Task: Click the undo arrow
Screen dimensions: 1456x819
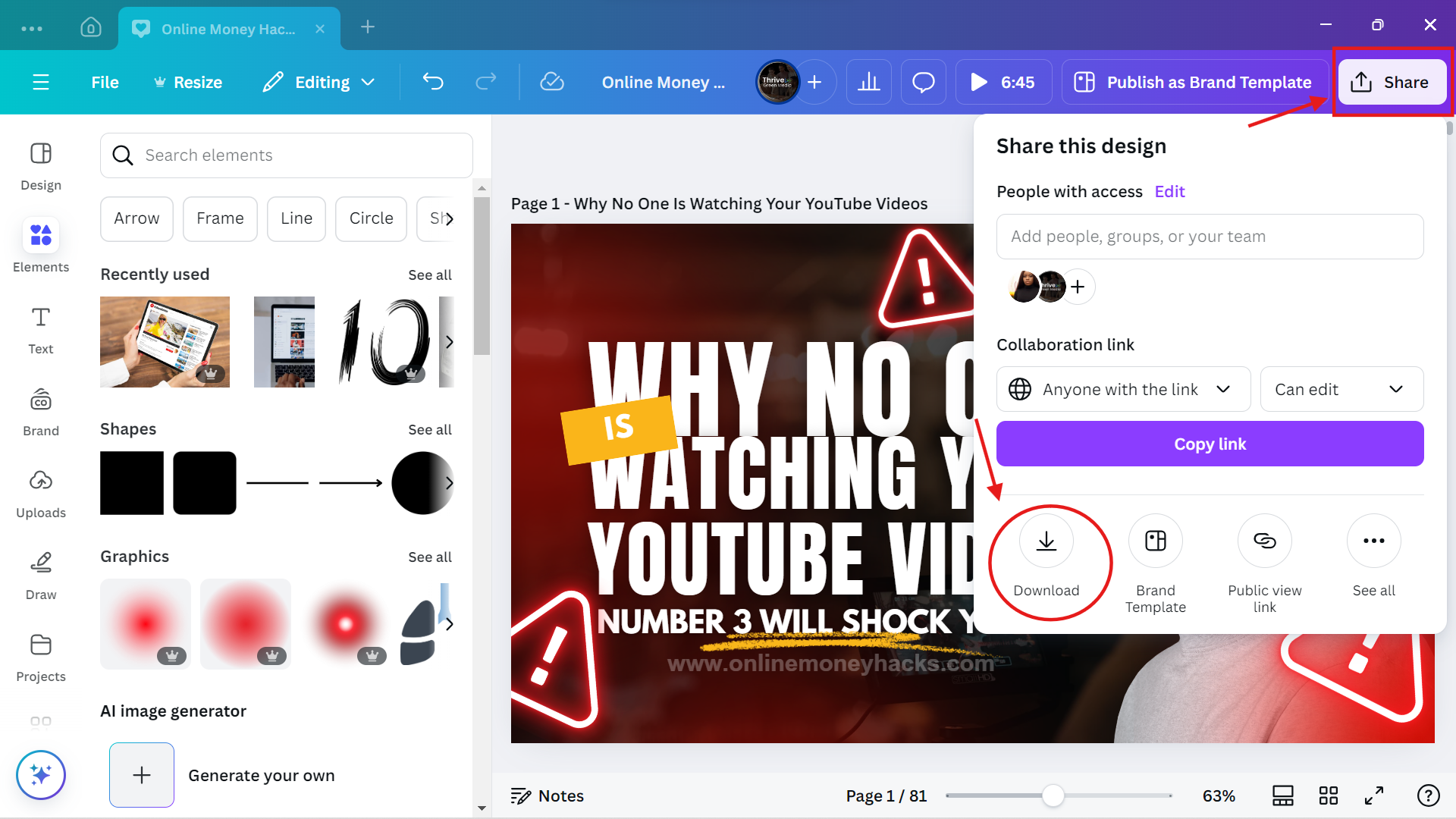Action: (x=433, y=82)
